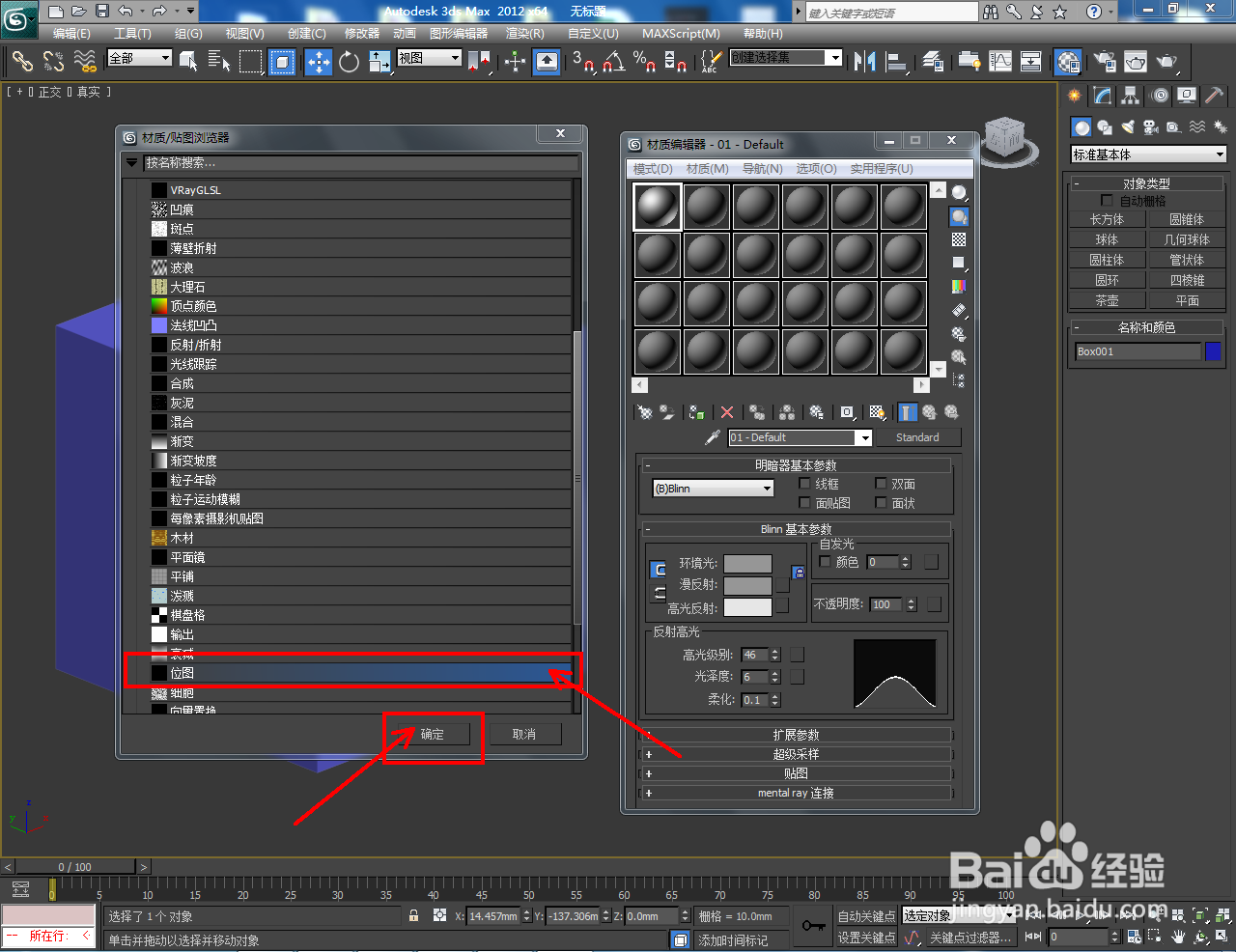This screenshot has width=1236, height=952.
Task: Choose the Select Object arrow tool
Action: [189, 62]
